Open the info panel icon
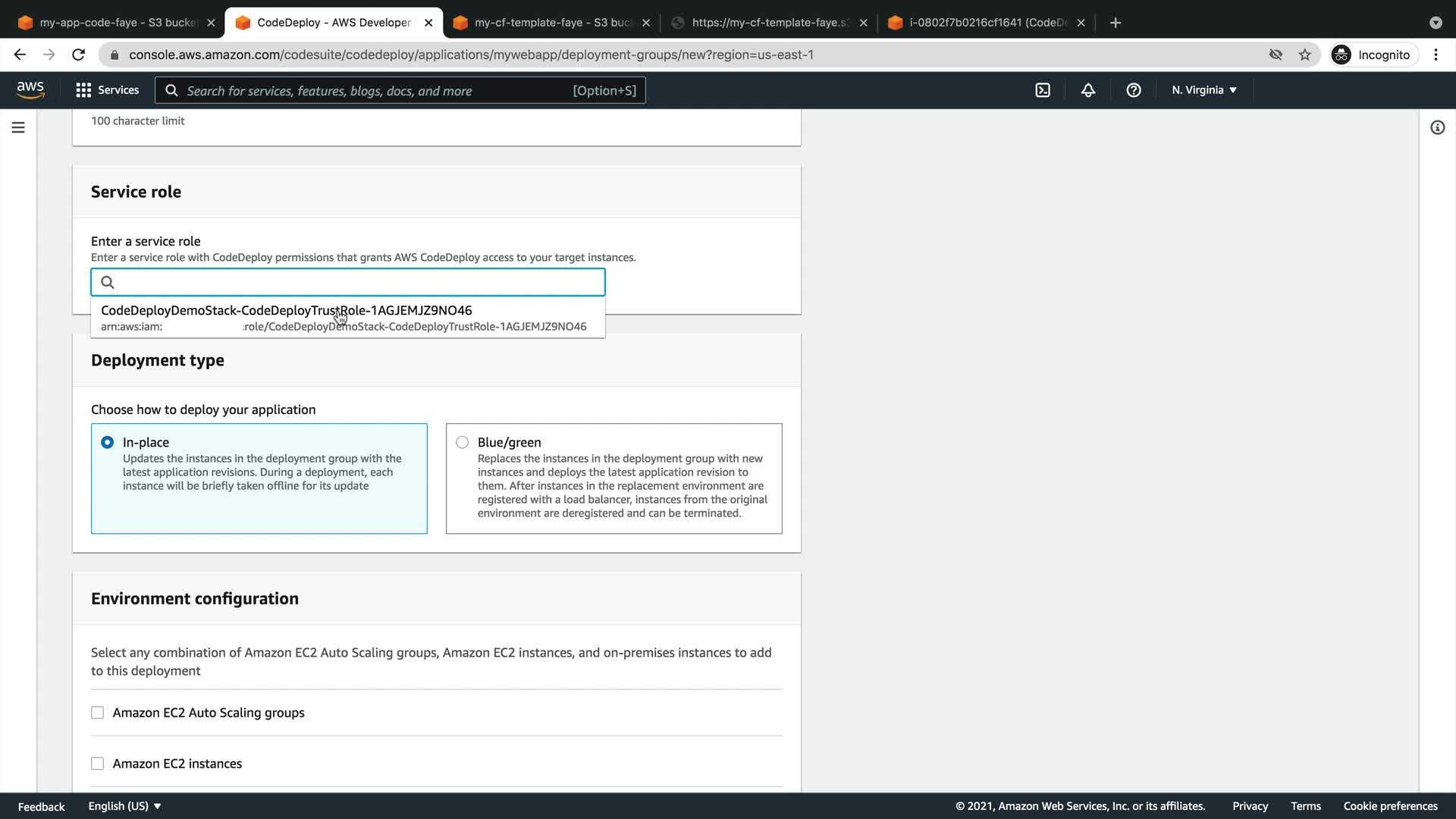The width and height of the screenshot is (1456, 819). click(x=1437, y=127)
